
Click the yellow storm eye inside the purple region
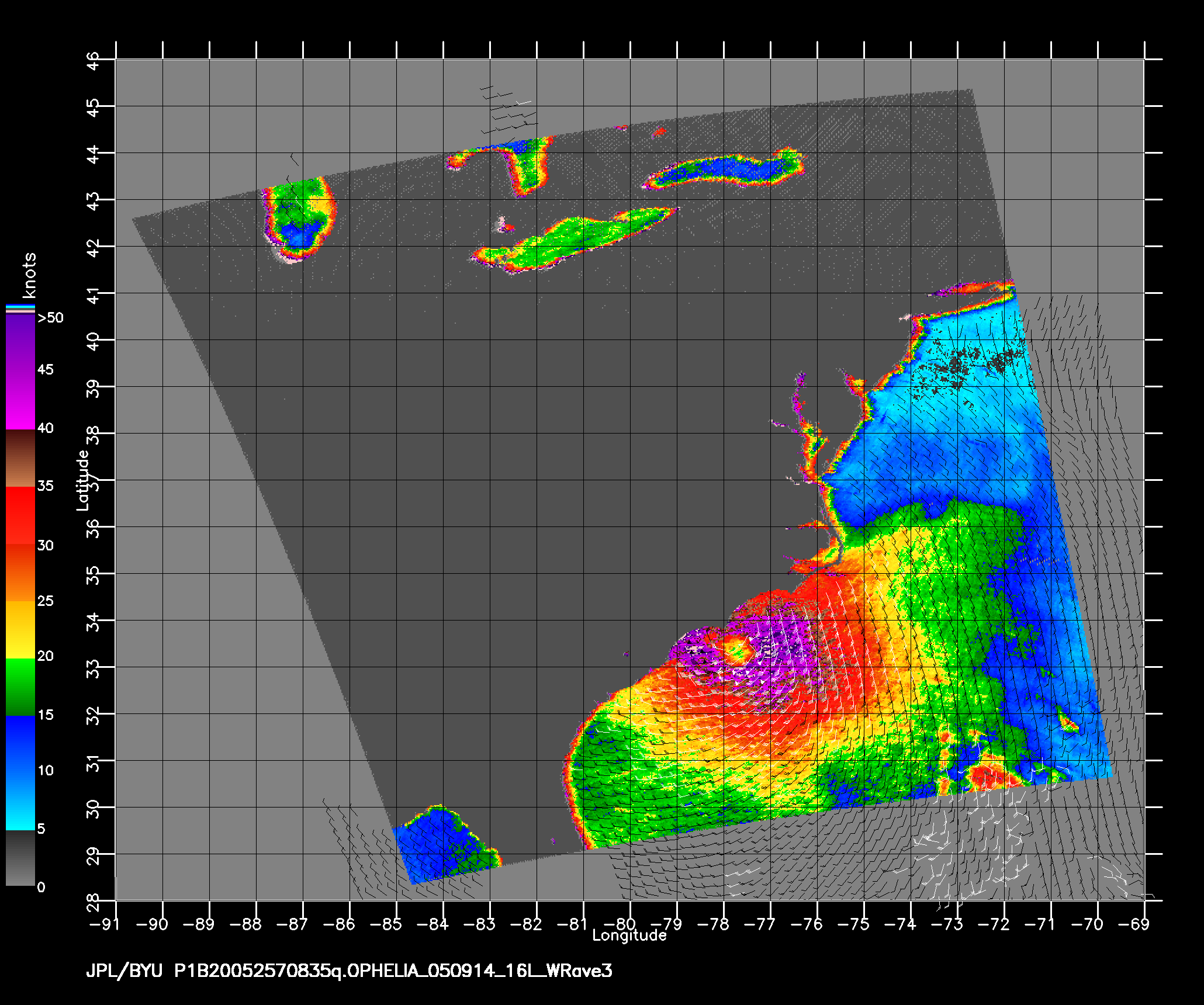click(738, 649)
